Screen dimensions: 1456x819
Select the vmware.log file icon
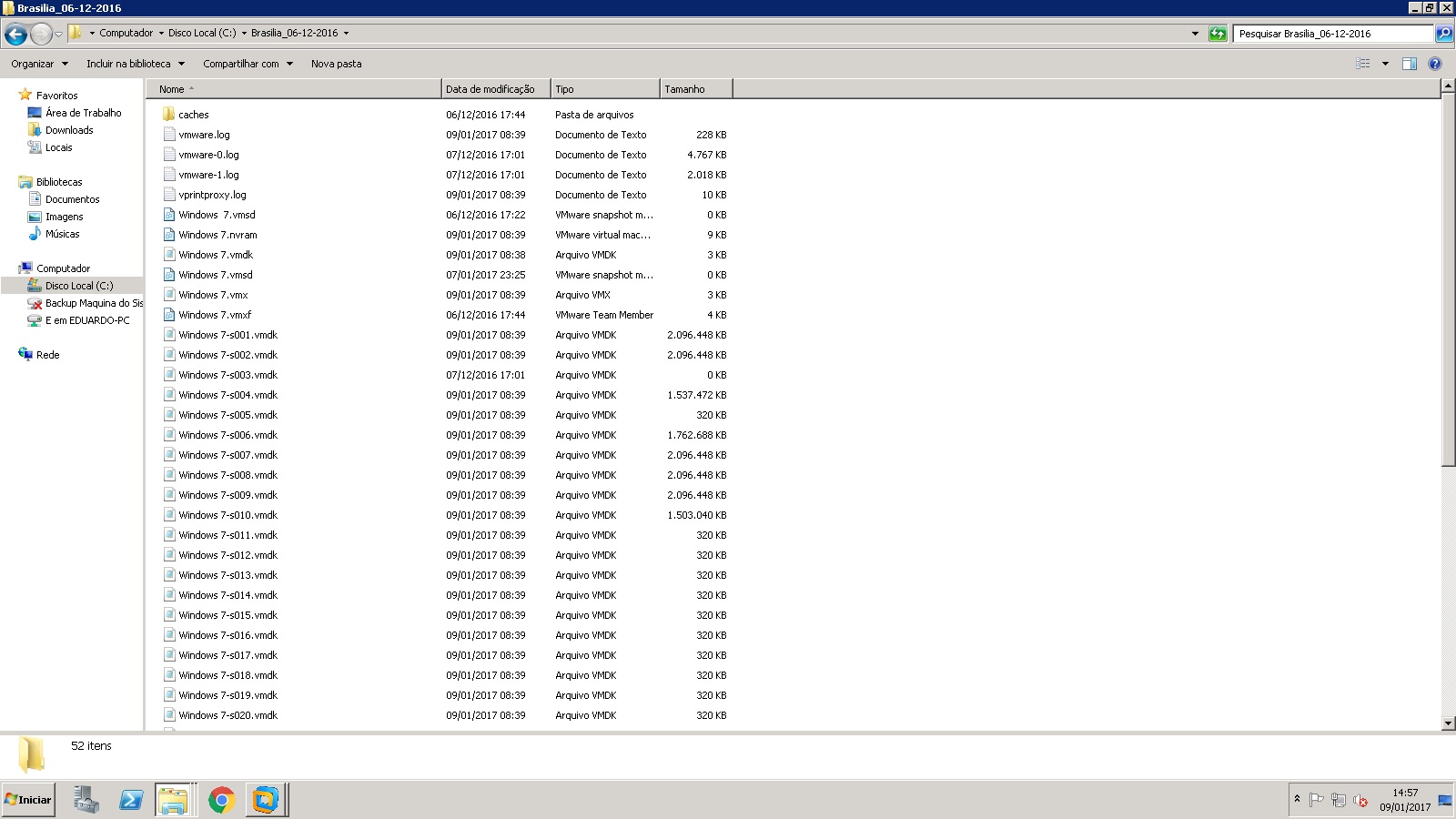(169, 135)
